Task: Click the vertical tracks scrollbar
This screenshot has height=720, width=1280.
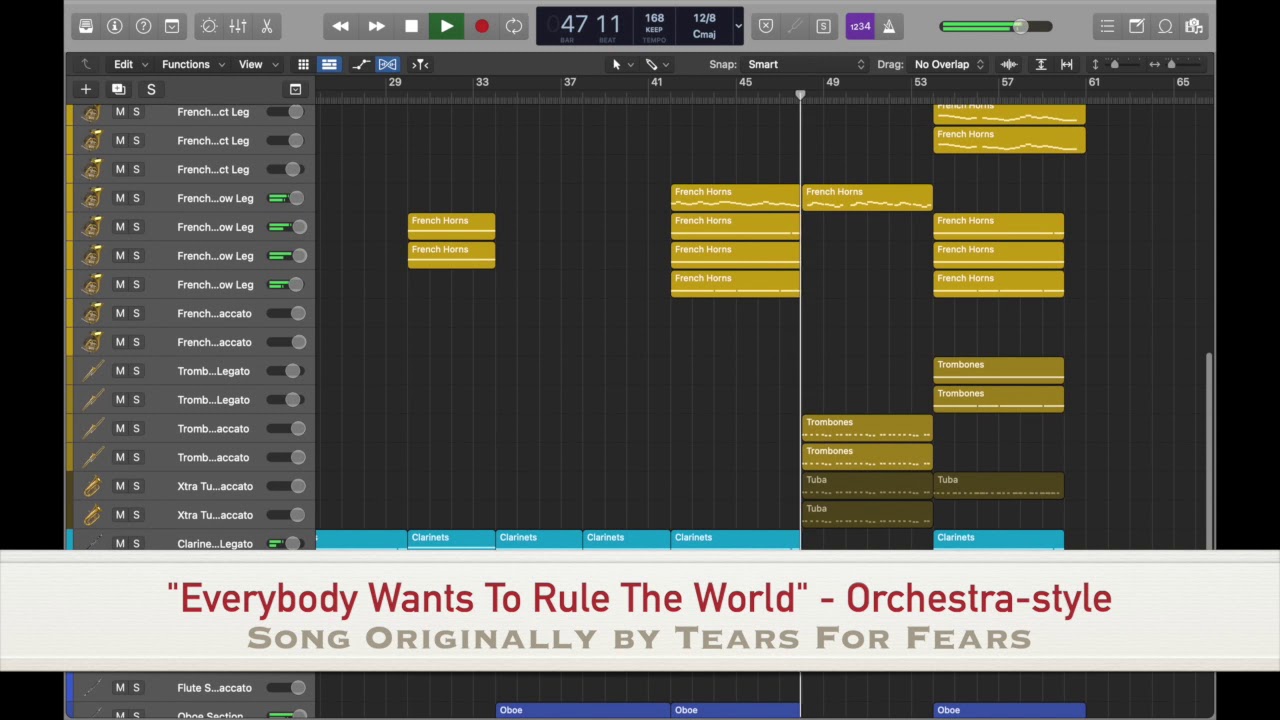Action: (1209, 451)
